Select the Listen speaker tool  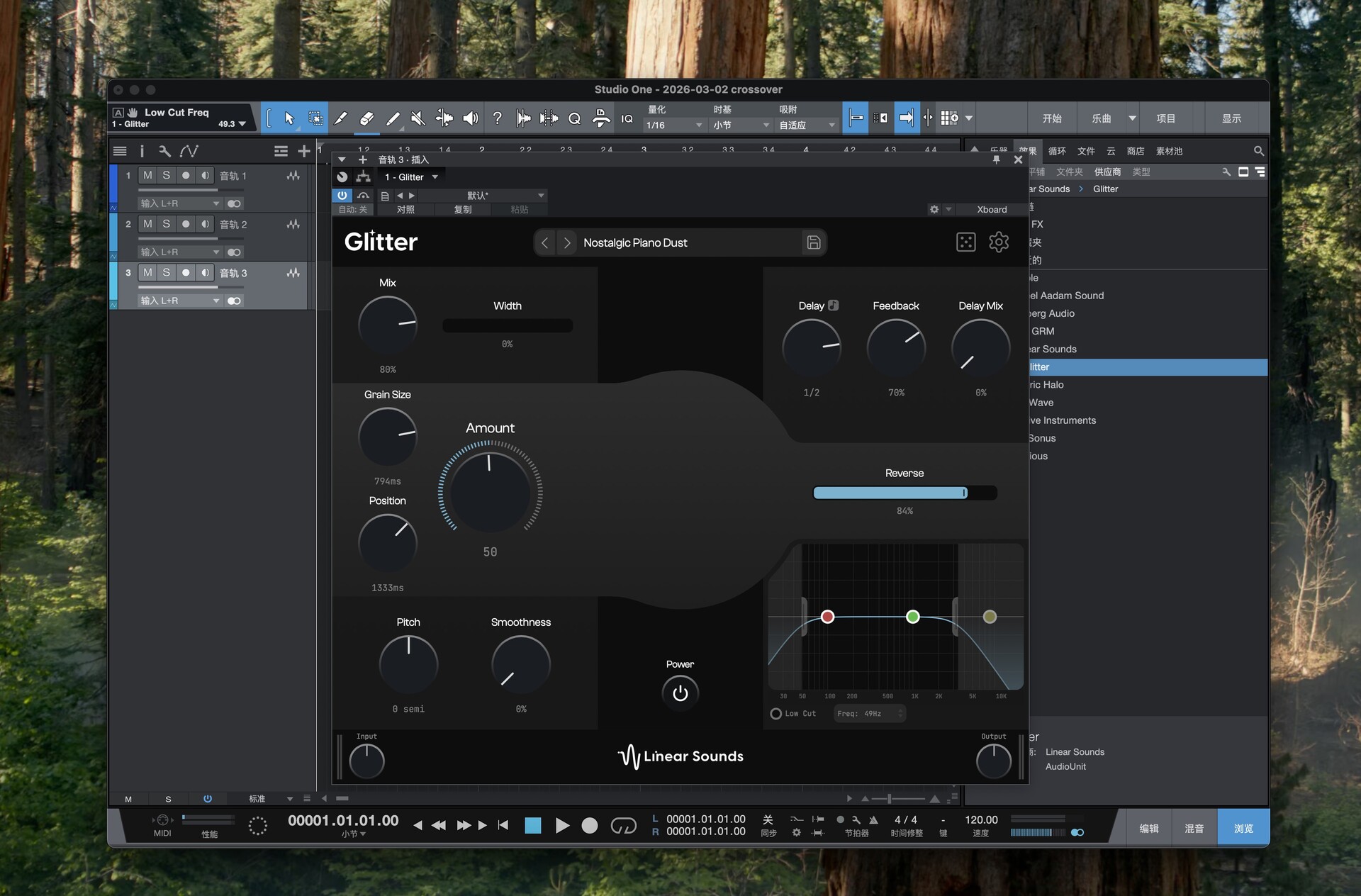470,118
